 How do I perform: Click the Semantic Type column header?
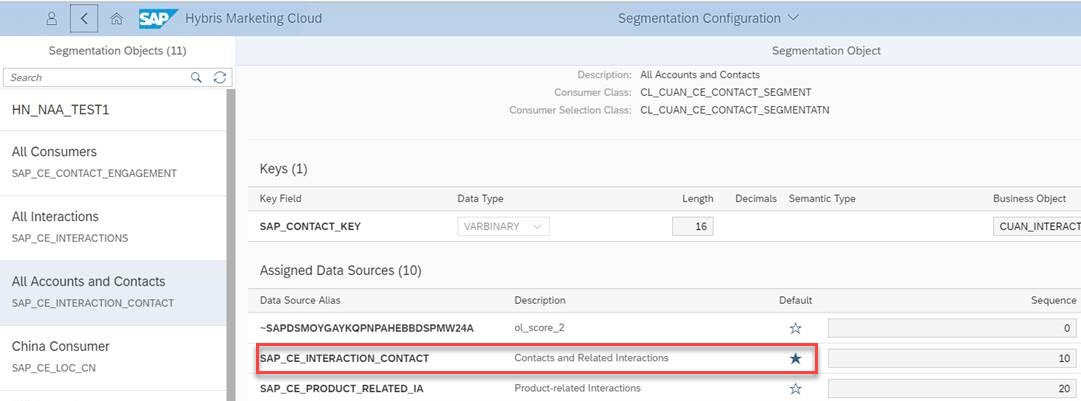(822, 198)
